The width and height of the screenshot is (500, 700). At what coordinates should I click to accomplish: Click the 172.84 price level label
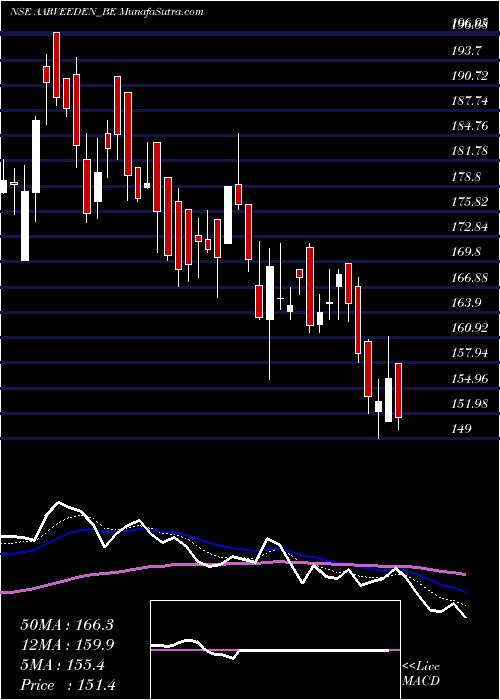[470, 228]
